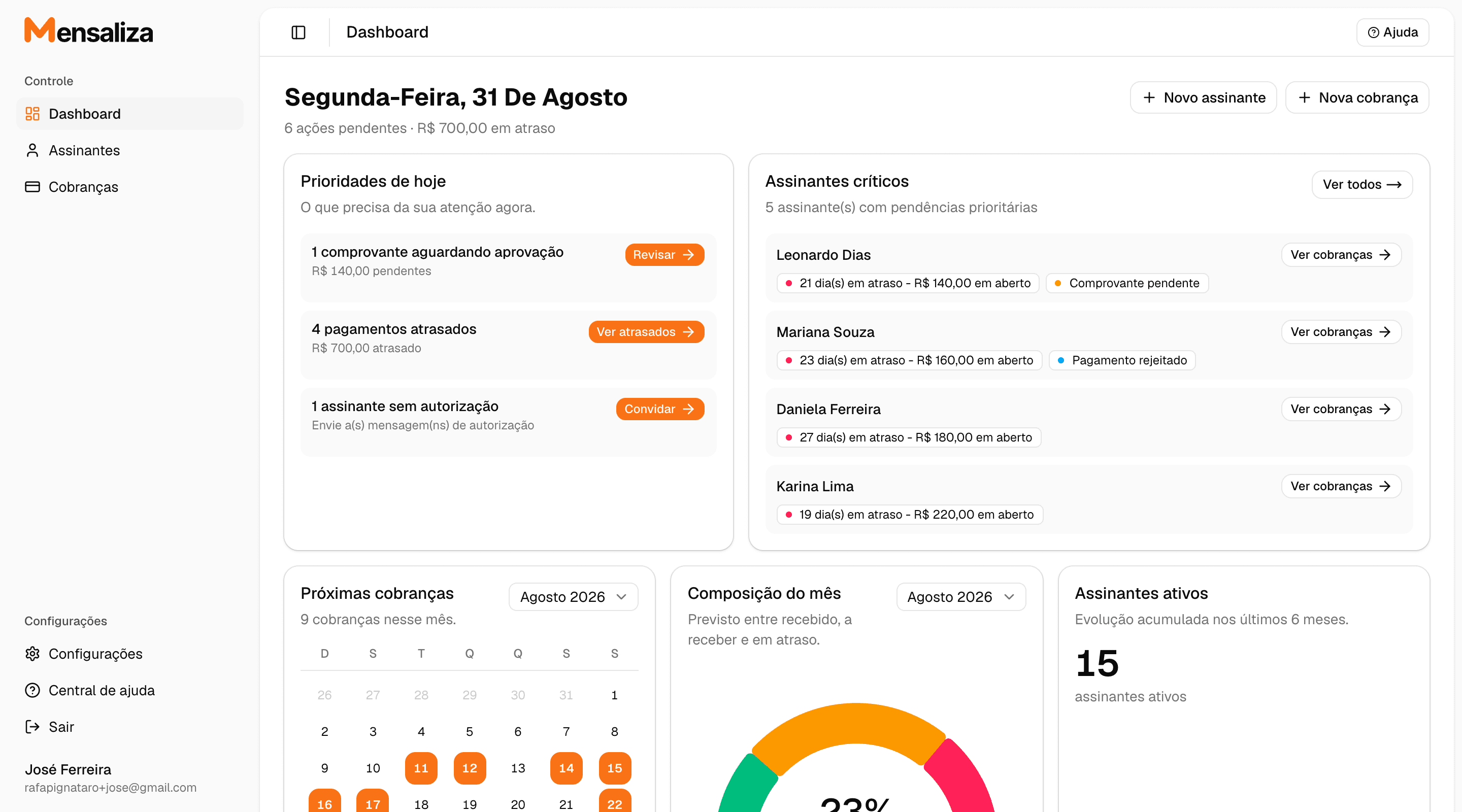Screen dimensions: 1462x812
Task: Click the José Ferreira user profile
Action: click(111, 778)
